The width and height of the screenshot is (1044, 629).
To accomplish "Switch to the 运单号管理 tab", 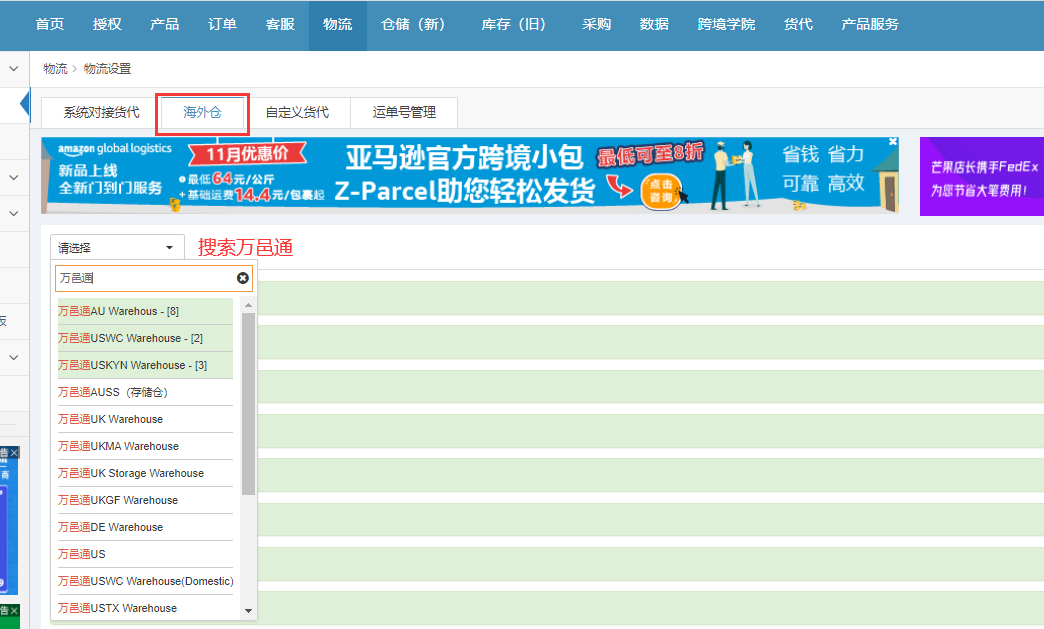I will pos(403,112).
